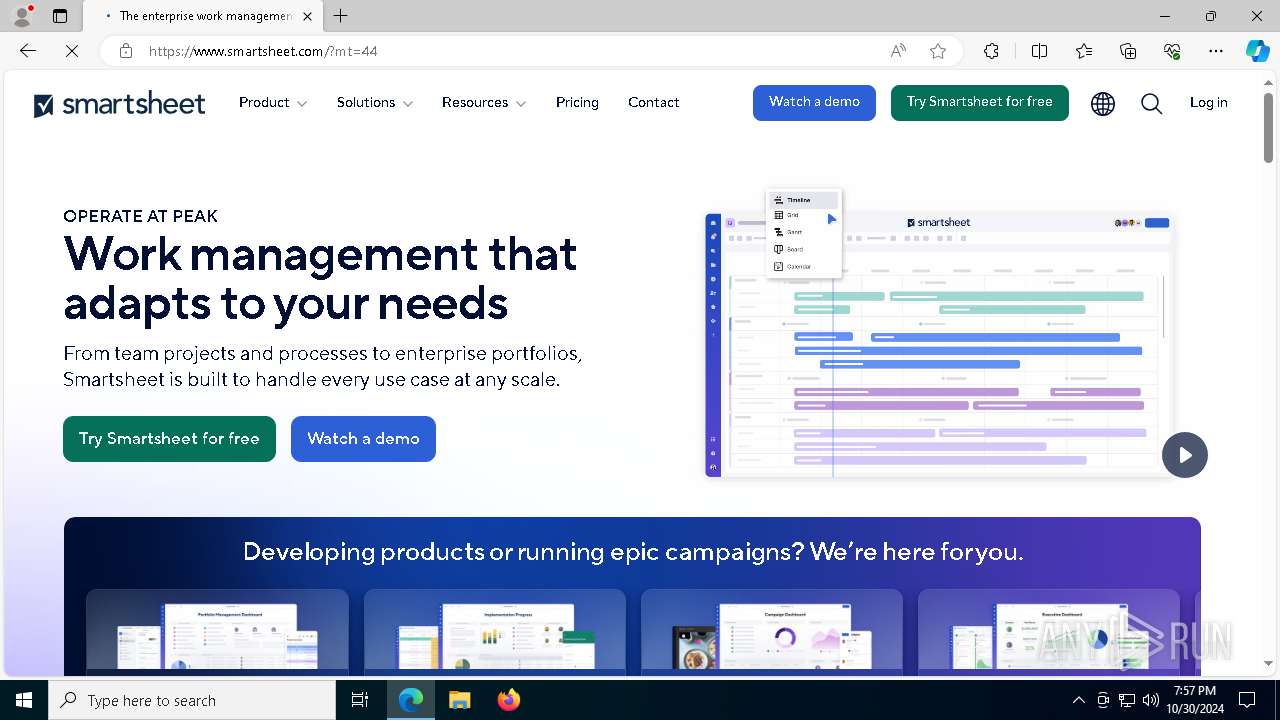
Task: Open Read aloud in address bar
Action: coord(898,51)
